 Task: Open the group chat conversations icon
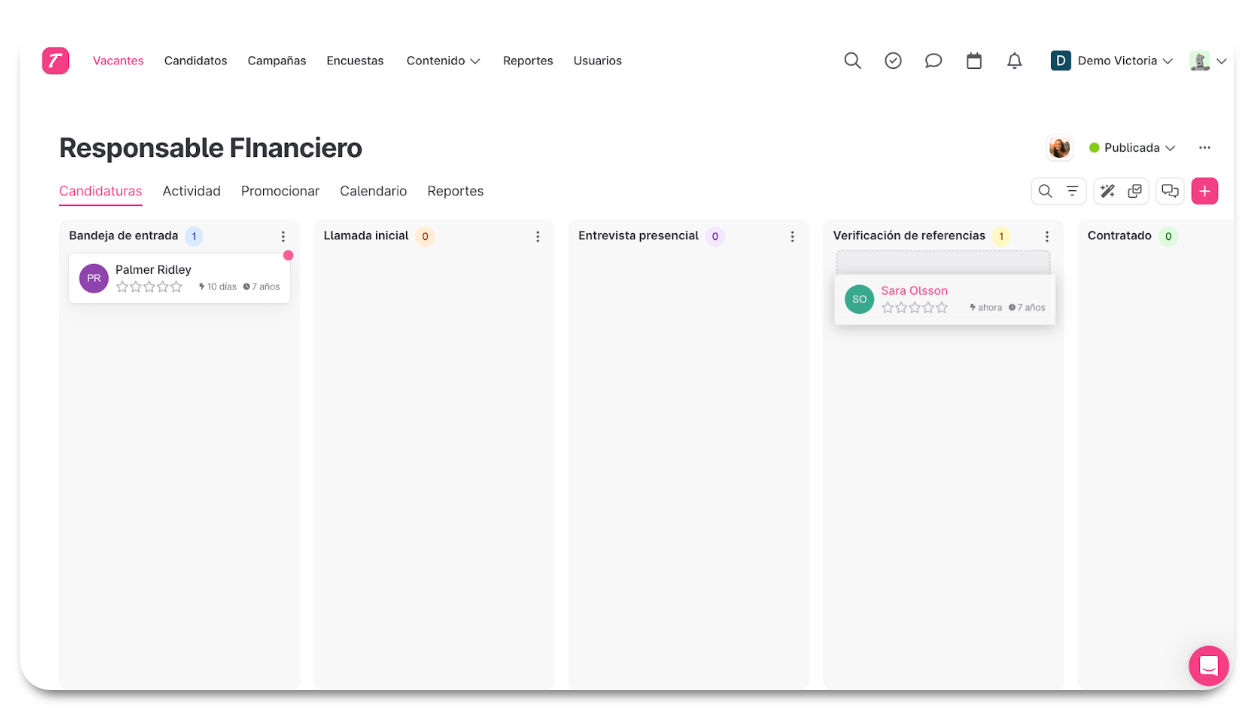tap(1169, 191)
